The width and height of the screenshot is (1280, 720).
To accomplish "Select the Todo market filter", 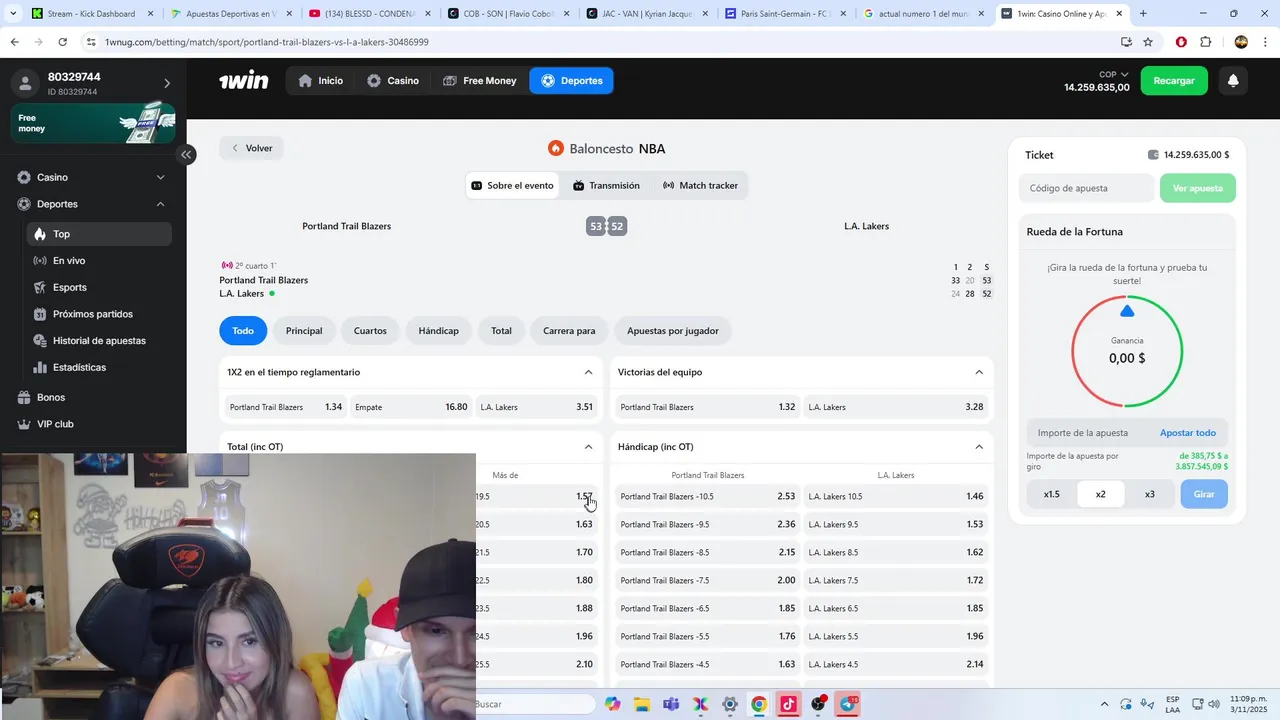I will [x=243, y=330].
